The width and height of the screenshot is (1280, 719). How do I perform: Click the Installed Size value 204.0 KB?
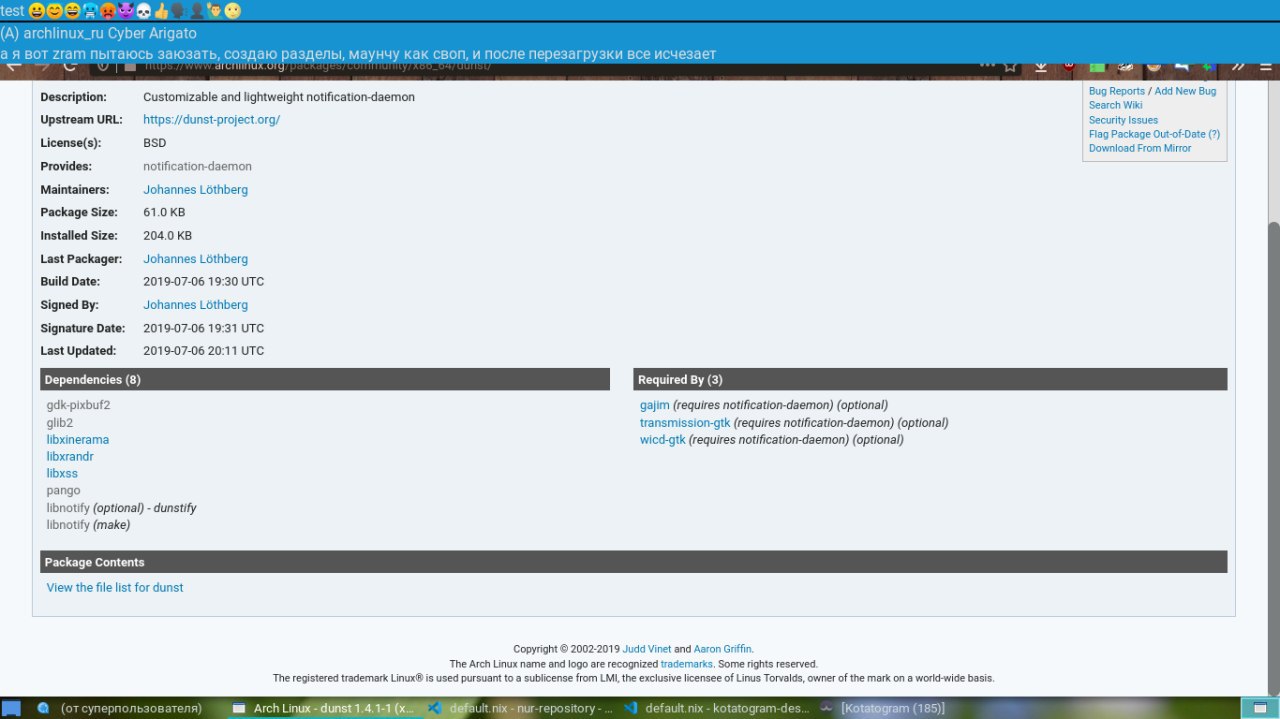coord(167,236)
